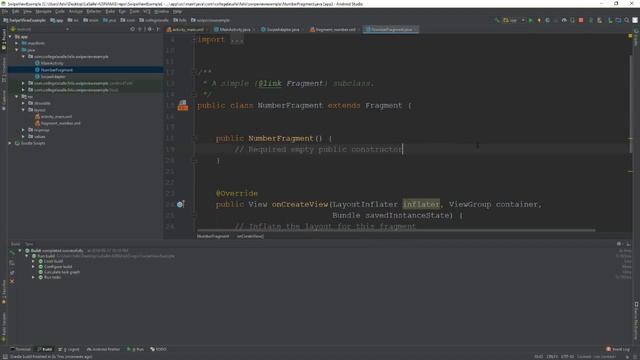Image resolution: width=640 pixels, height=360 pixels.
Task: Open the Help menu
Action: (177, 12)
